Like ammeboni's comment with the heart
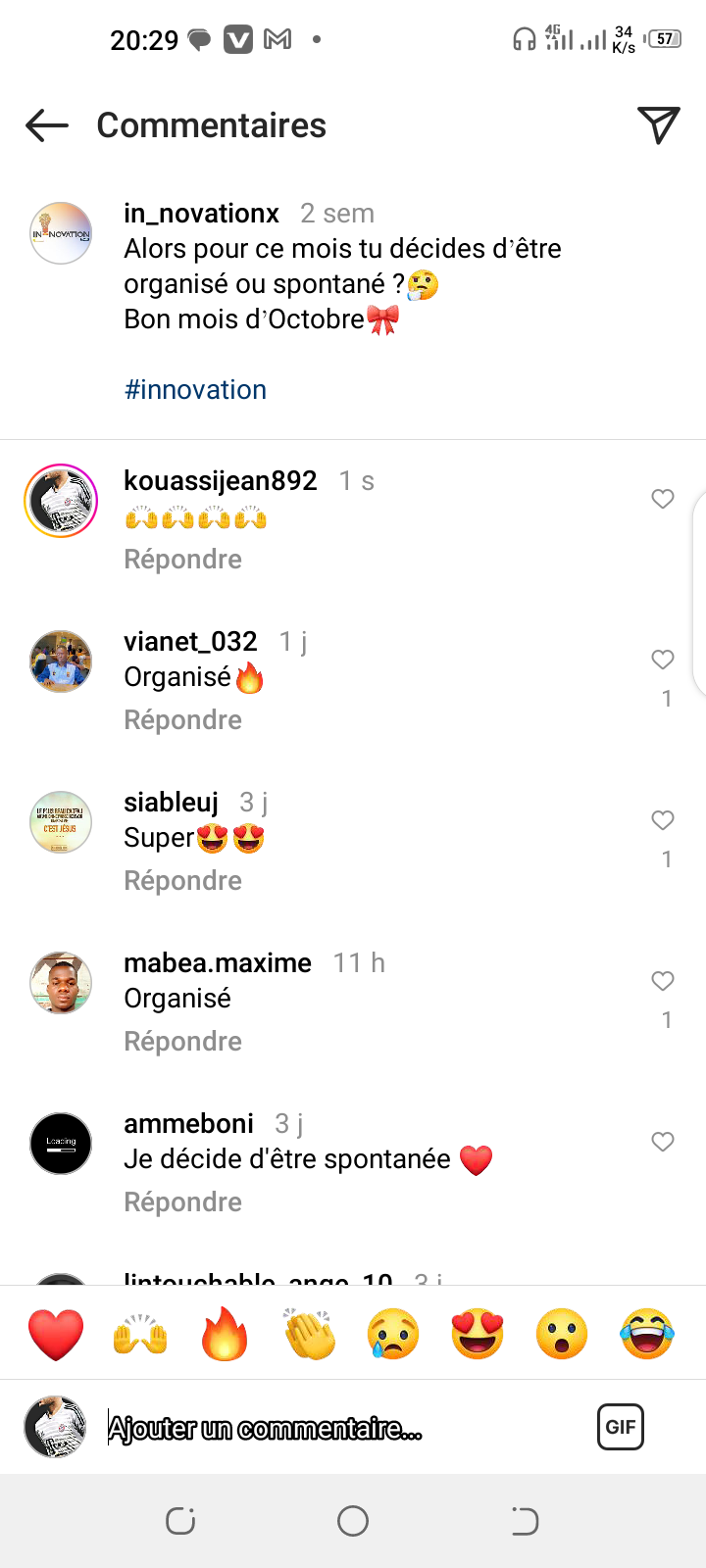Viewport: 706px width, 1568px height. point(663,1142)
